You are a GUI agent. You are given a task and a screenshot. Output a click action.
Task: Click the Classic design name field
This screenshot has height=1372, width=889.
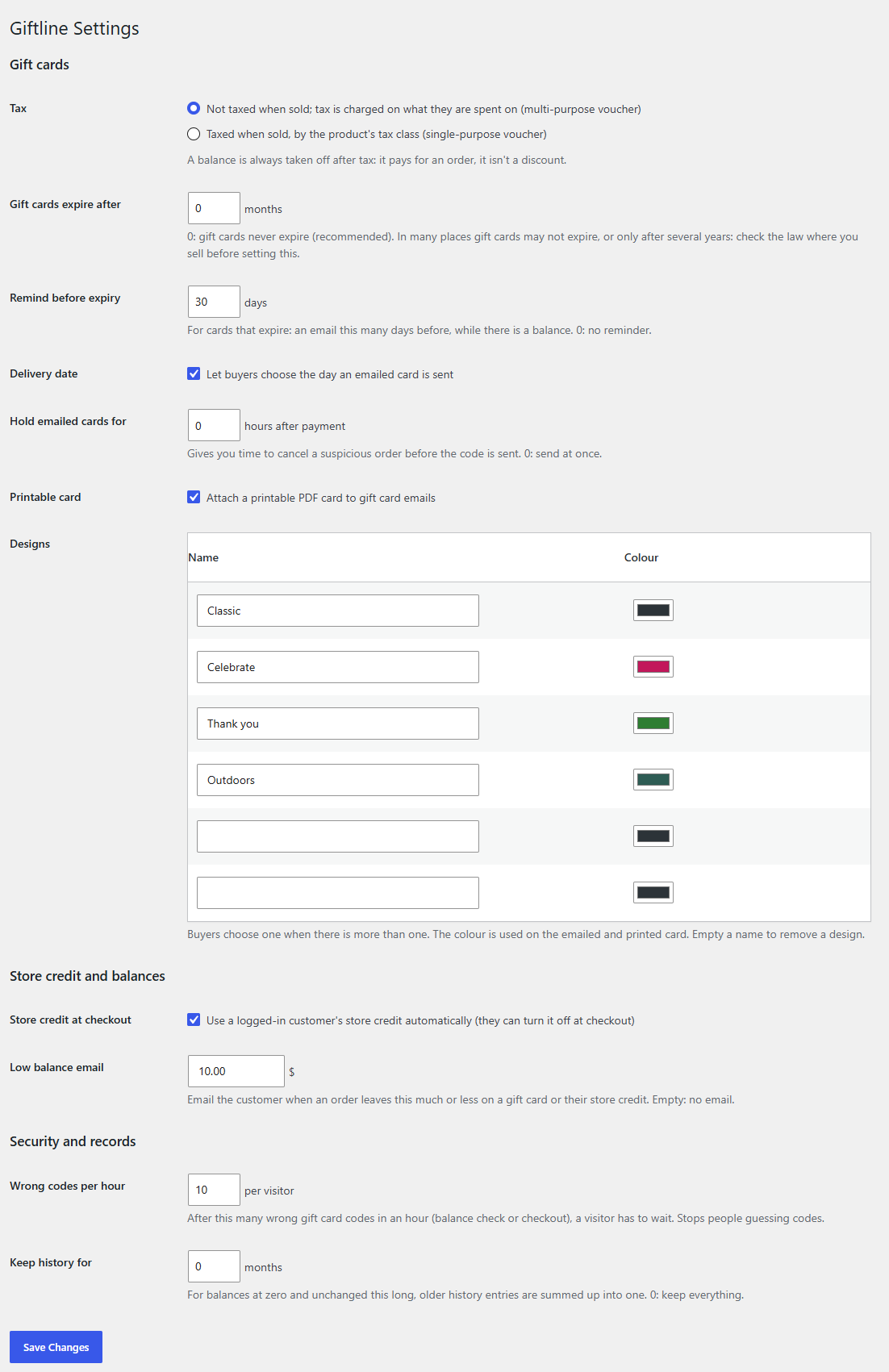338,611
